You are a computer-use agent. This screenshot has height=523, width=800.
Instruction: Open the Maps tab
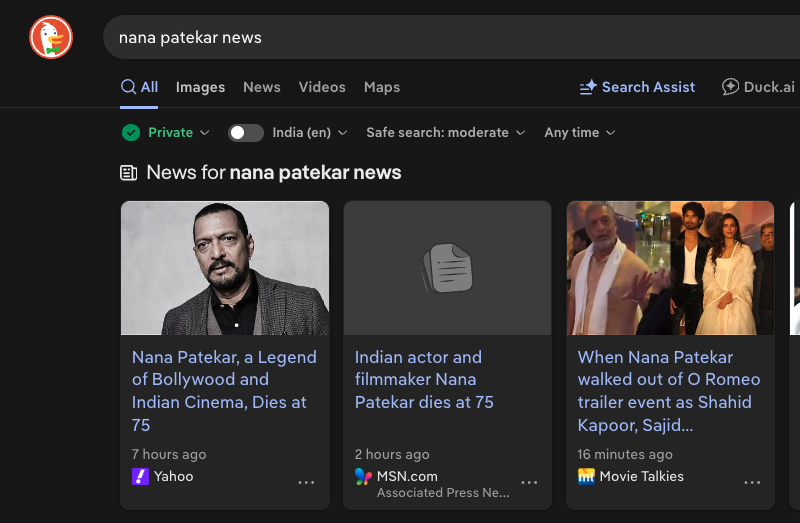coord(382,87)
